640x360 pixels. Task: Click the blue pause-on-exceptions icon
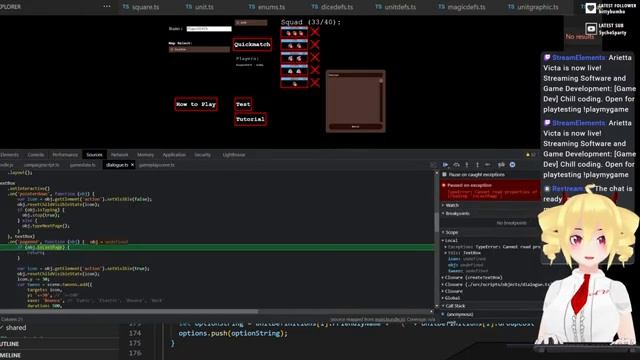512,164
